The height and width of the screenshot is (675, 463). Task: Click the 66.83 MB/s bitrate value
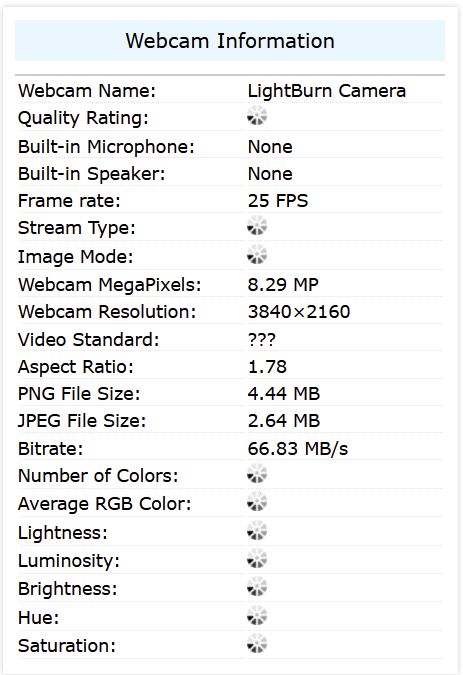click(x=298, y=449)
